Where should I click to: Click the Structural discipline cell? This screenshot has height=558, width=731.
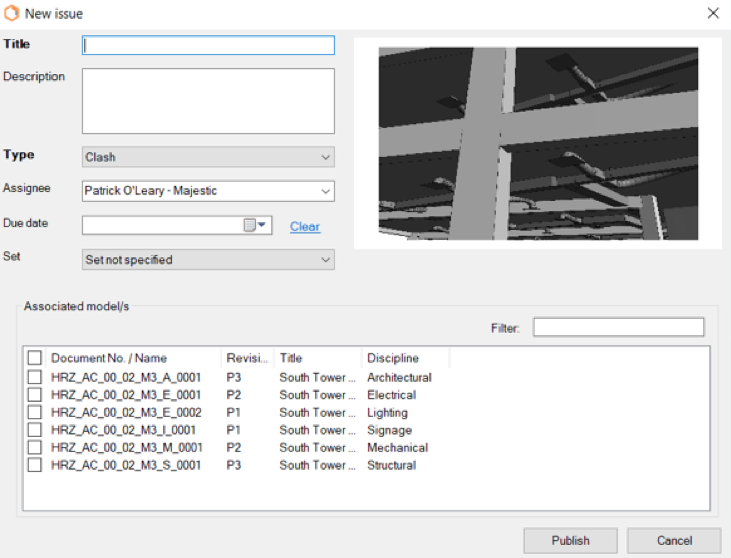(x=392, y=465)
